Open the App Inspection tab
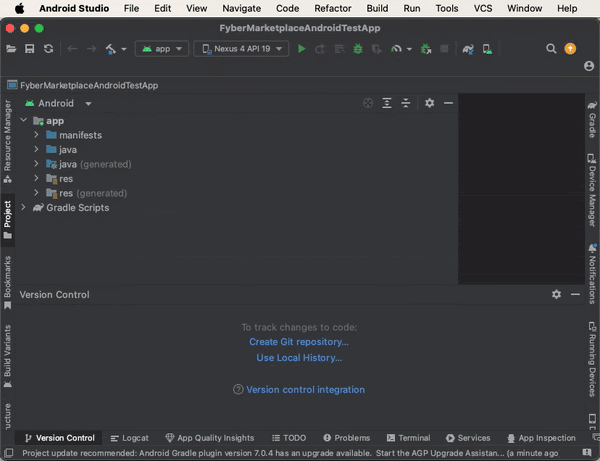Viewport: 600px width, 461px height. coord(541,438)
